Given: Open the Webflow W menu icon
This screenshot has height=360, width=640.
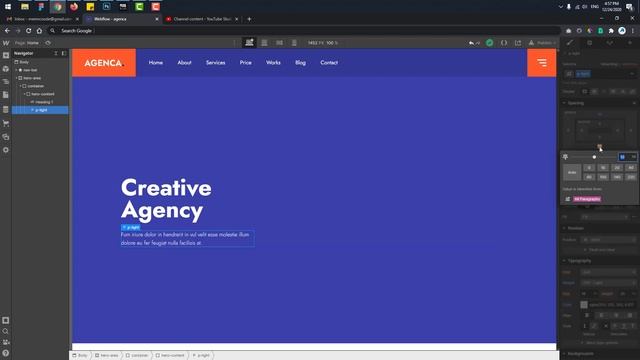Looking at the screenshot, I should pyautogui.click(x=6, y=43).
